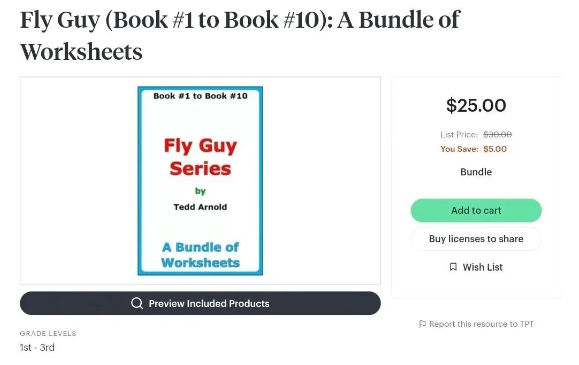Click the List Price label

(x=459, y=134)
